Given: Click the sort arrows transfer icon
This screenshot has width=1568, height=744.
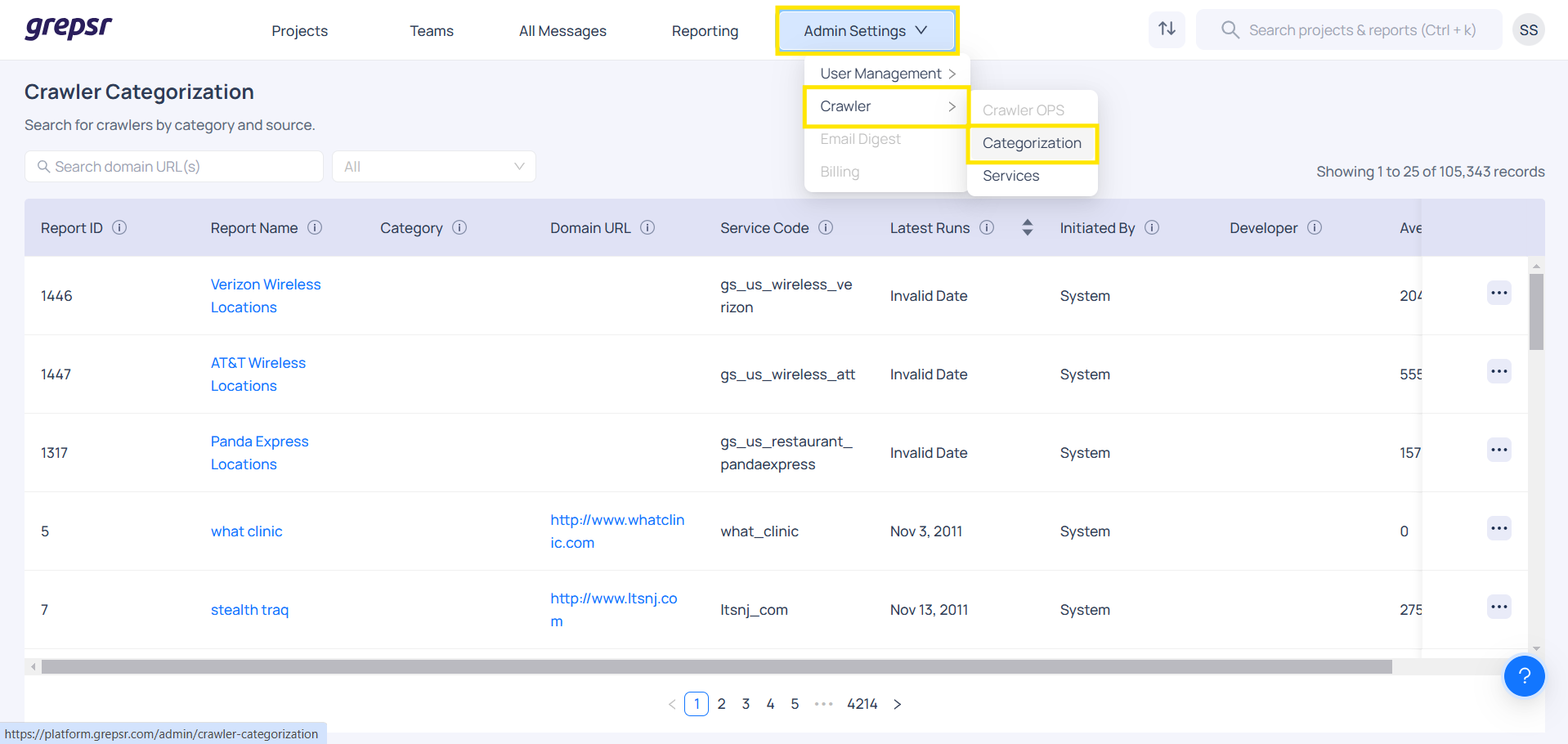Looking at the screenshot, I should pyautogui.click(x=1167, y=29).
